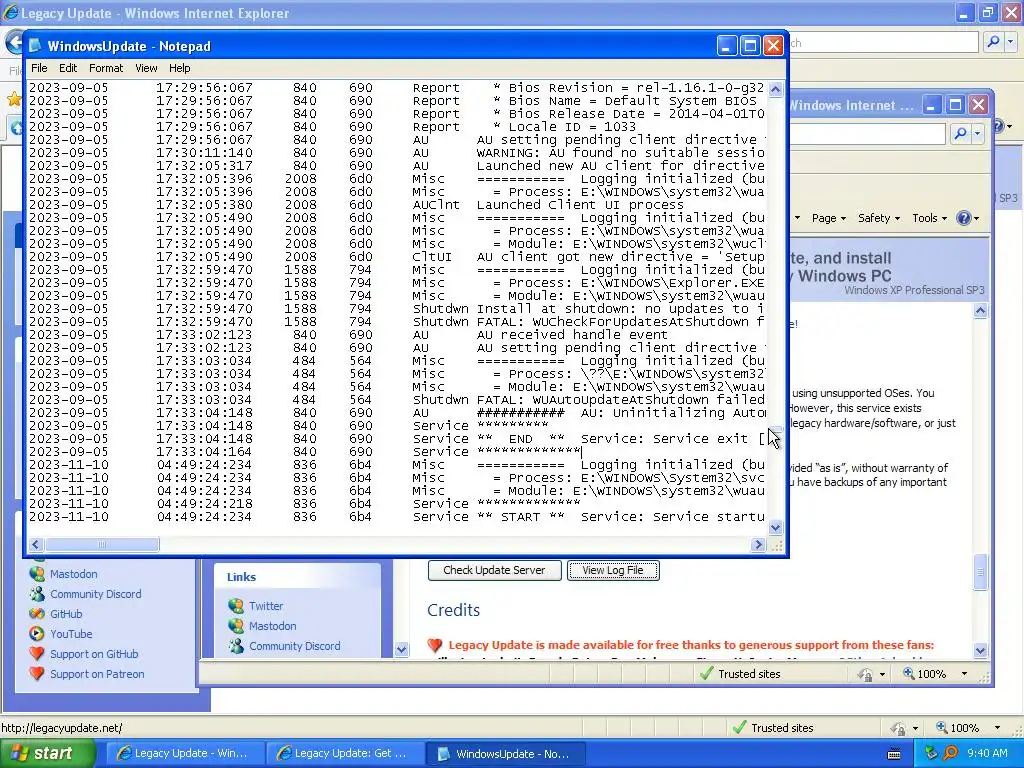Viewport: 1024px width, 768px height.
Task: Click the heart icon beside Support on Patreon
Action: tap(37, 674)
